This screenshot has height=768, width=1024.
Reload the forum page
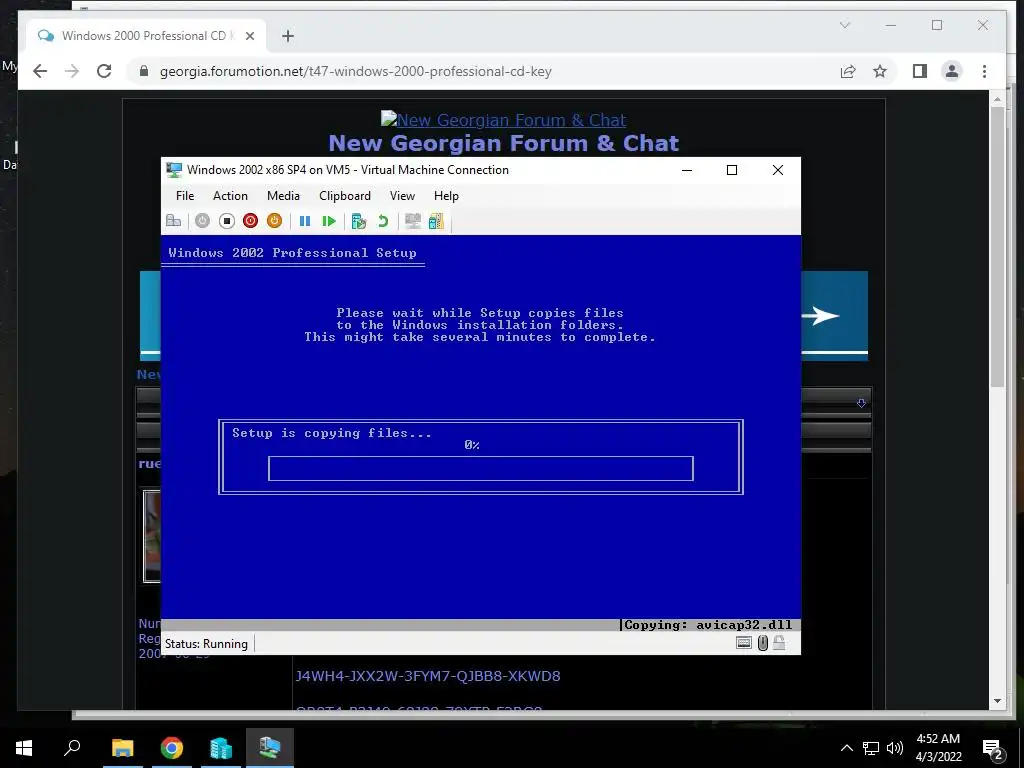(x=104, y=71)
